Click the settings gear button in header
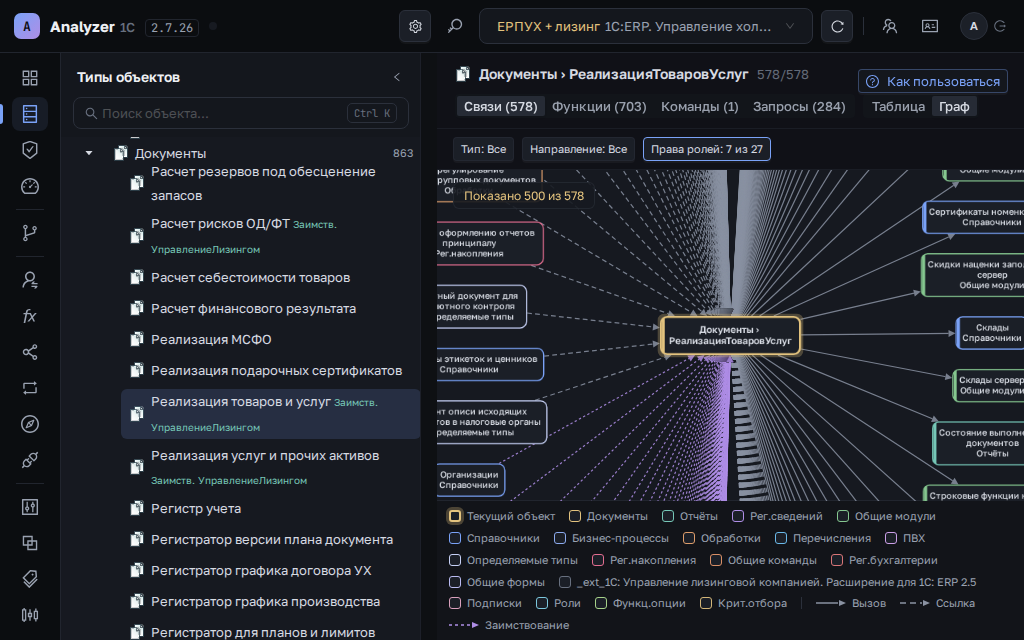Viewport: 1024px width, 640px height. pos(415,26)
